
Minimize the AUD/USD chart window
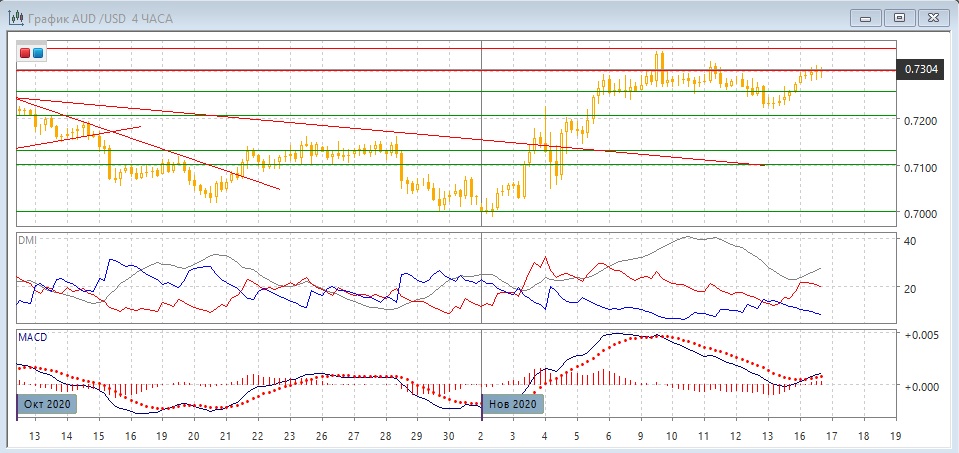point(866,17)
